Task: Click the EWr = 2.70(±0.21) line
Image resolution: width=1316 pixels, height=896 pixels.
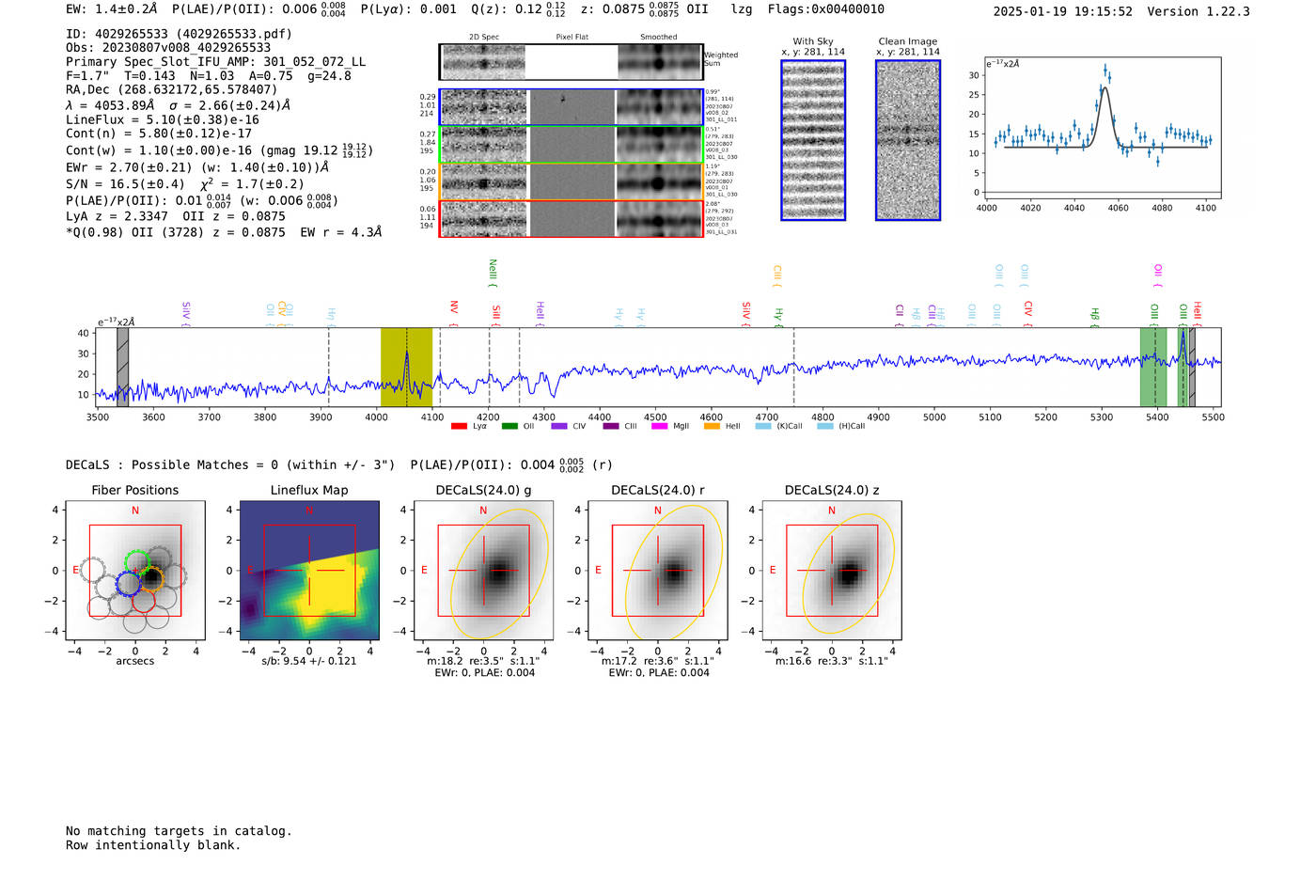Action: pyautogui.click(x=197, y=167)
